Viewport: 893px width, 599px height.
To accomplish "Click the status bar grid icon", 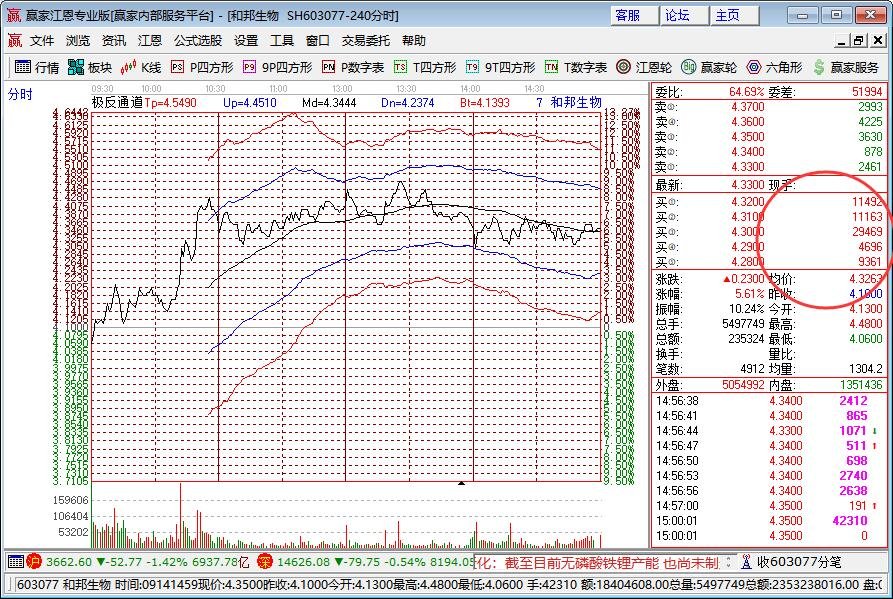I will point(16,562).
